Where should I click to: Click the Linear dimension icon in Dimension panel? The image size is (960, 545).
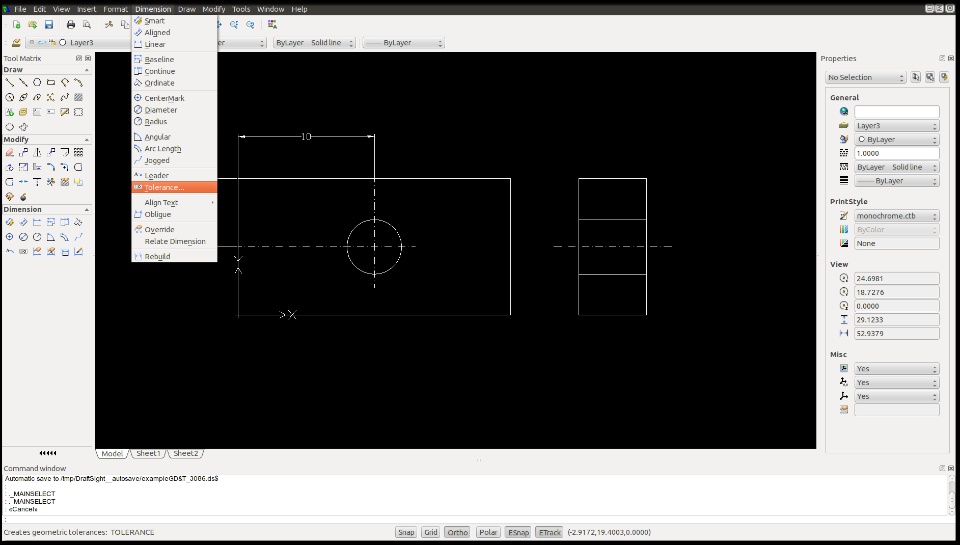point(37,222)
